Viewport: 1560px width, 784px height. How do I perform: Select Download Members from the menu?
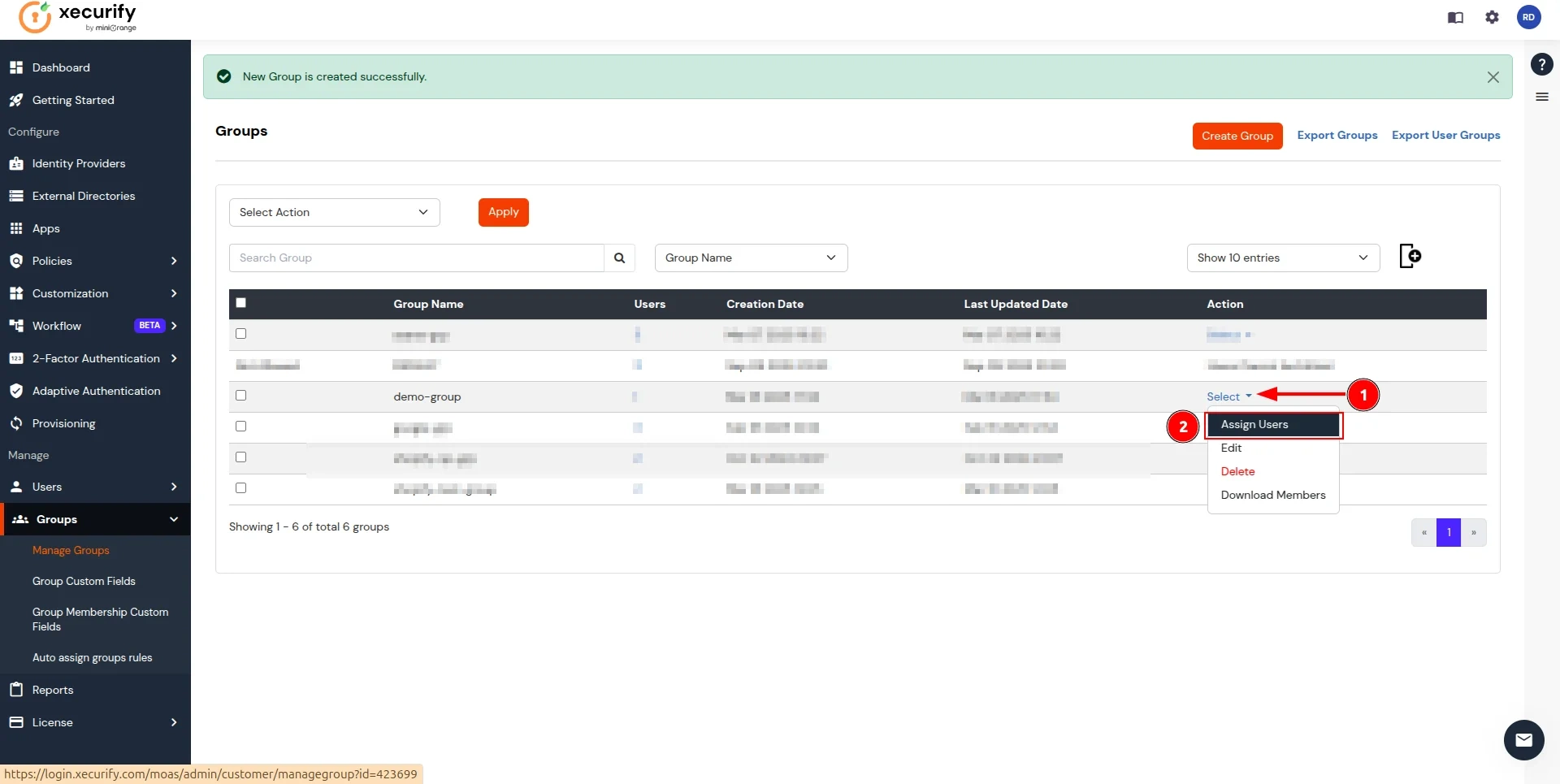click(x=1272, y=495)
